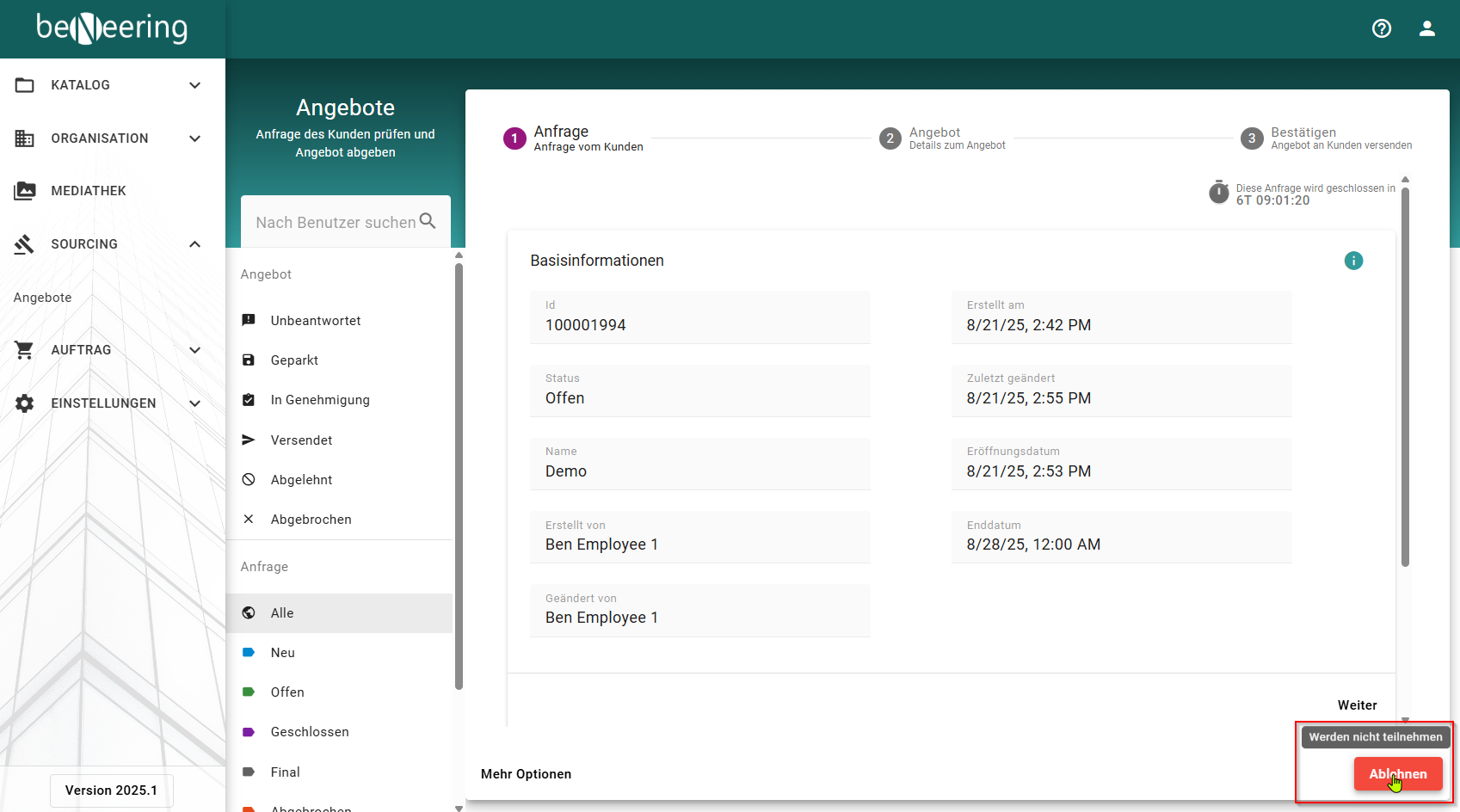This screenshot has height=812, width=1460.
Task: Show Abgelehnt offers
Action: (x=301, y=480)
